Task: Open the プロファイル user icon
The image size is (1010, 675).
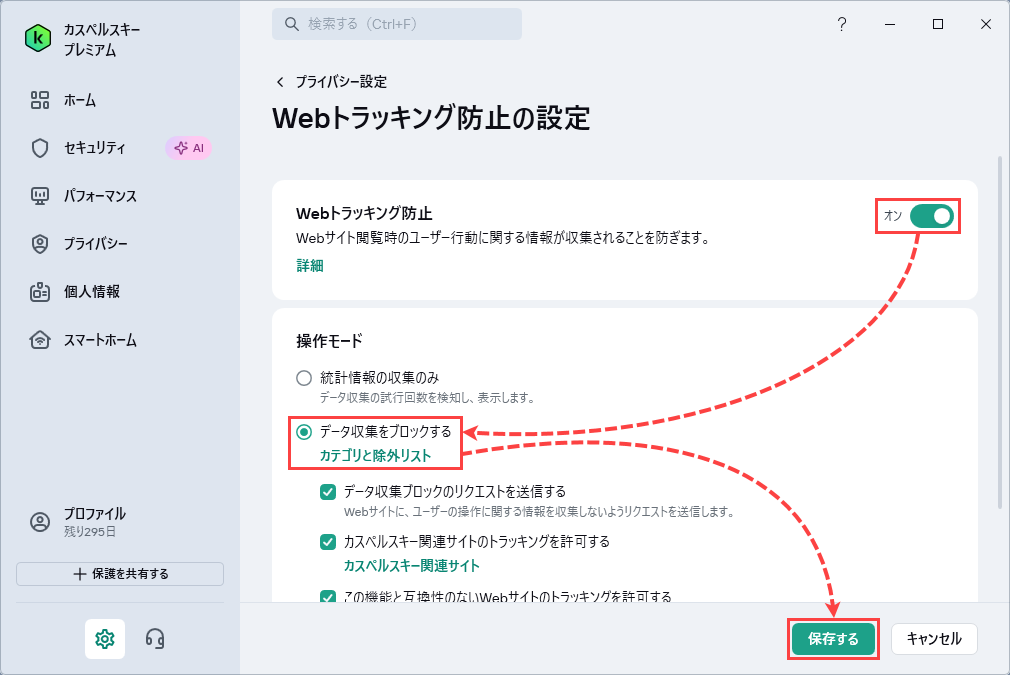Action: click(x=40, y=522)
